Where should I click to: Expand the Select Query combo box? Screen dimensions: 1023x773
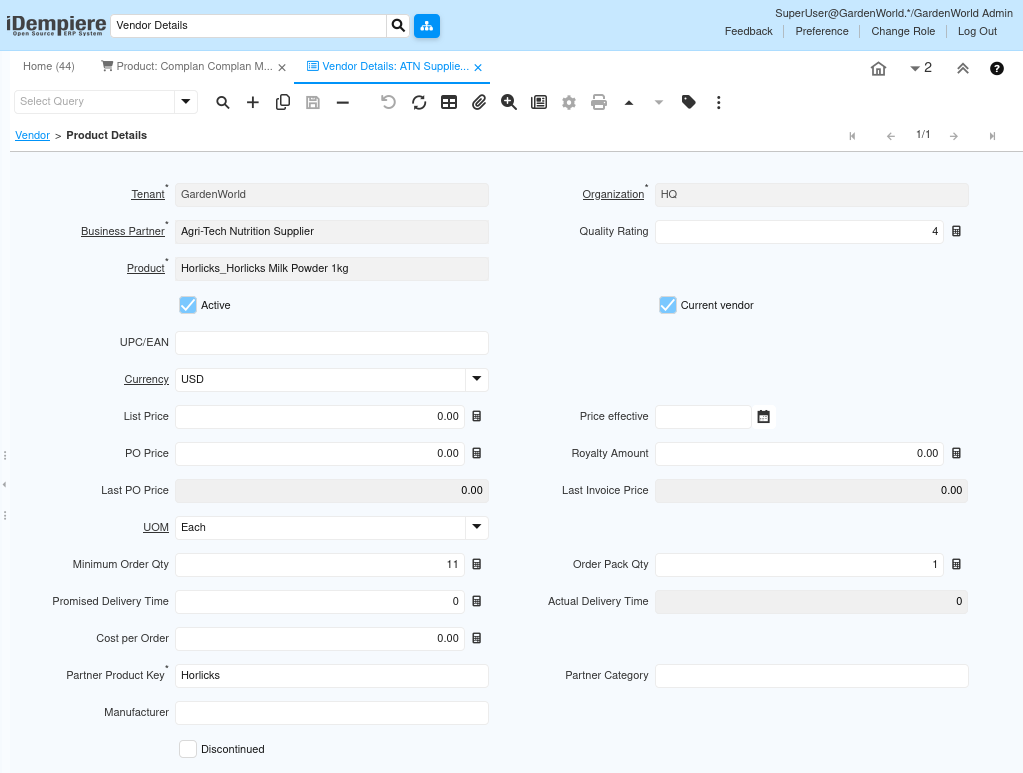click(185, 102)
